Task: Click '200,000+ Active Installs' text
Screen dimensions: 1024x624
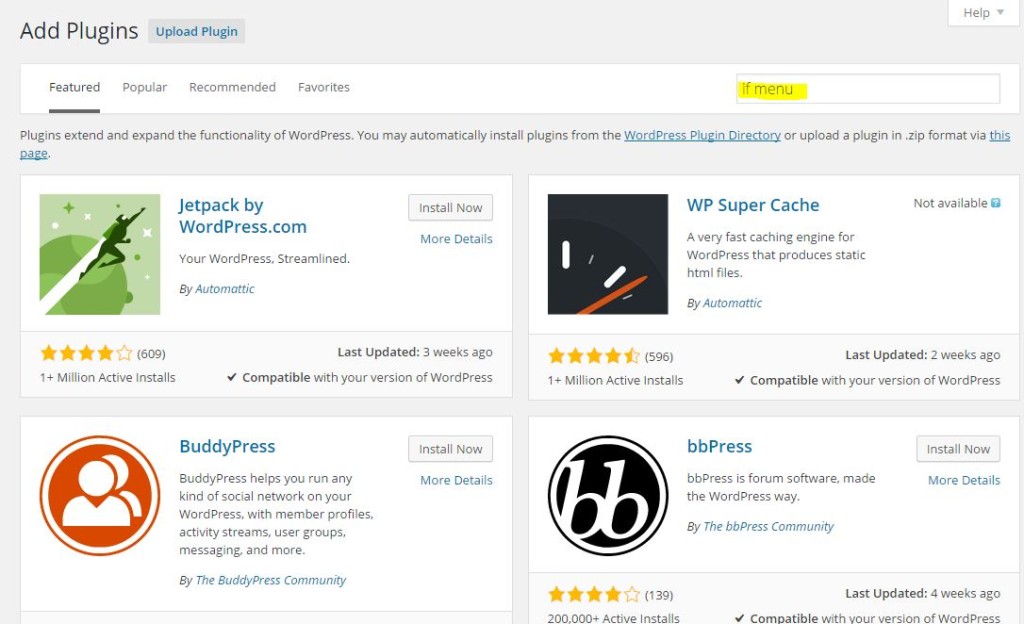Action: tap(613, 617)
